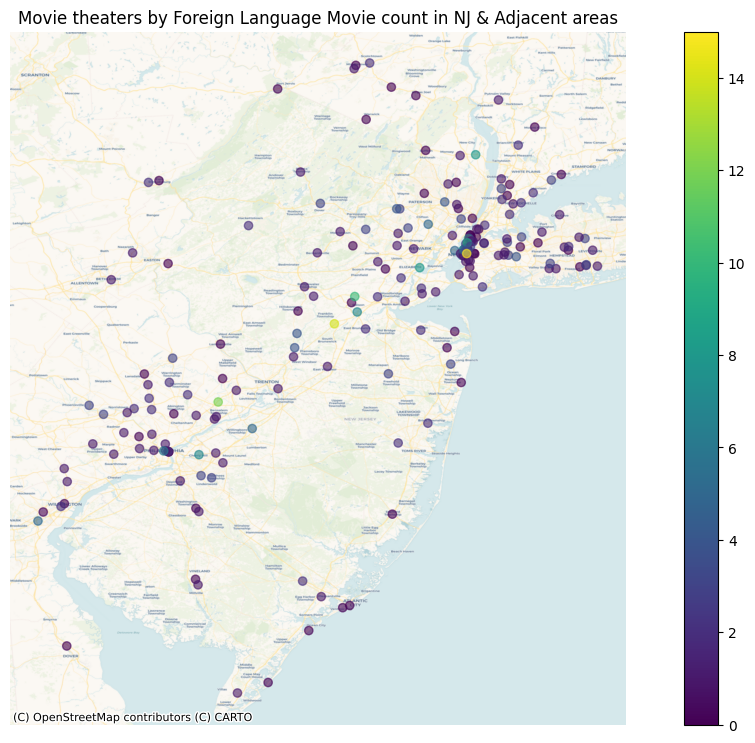Viewport: 755px width, 743px height.
Task: Click the yellow theater marker in Manhattan
Action: 466,253
